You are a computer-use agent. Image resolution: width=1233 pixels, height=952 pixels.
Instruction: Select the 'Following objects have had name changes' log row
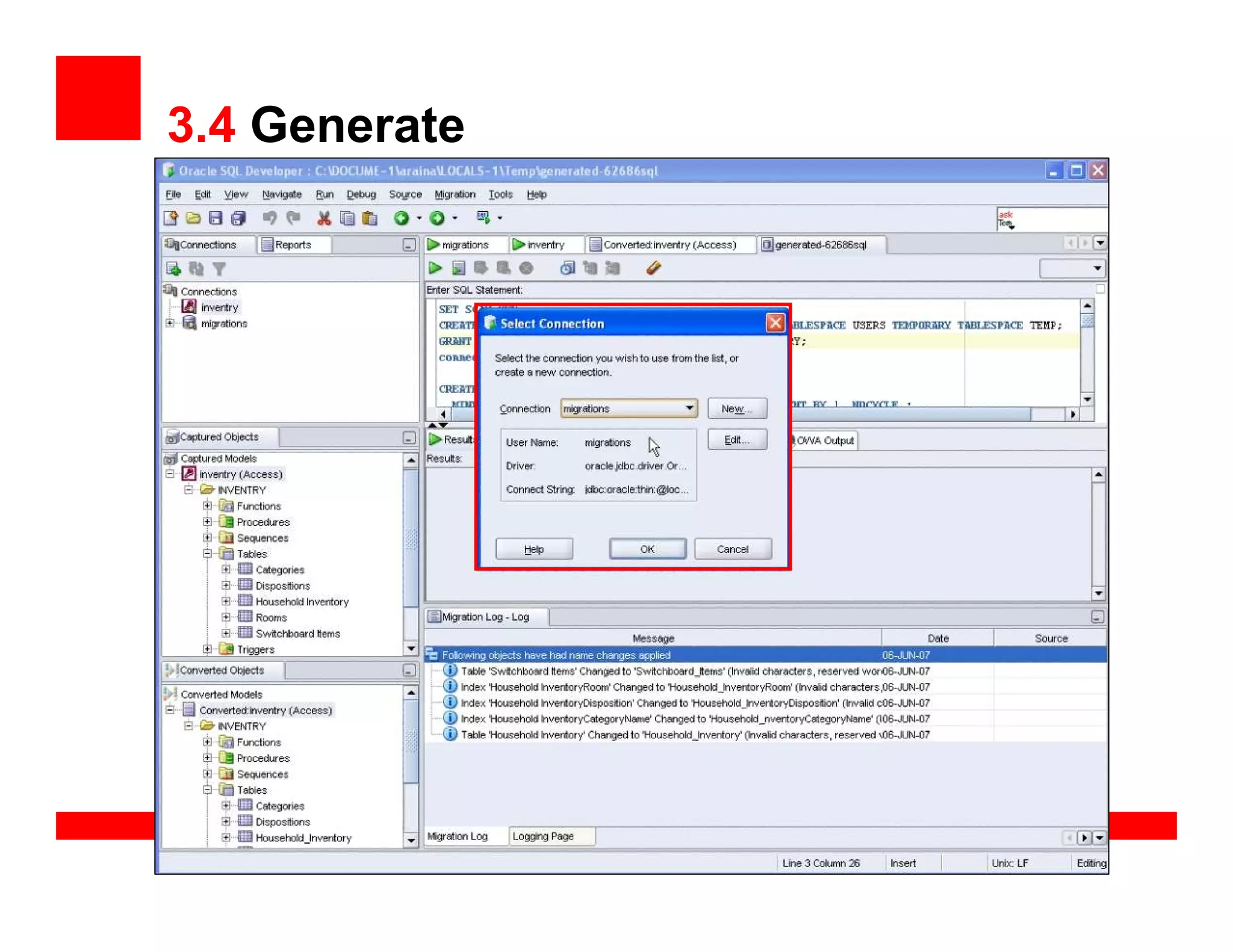click(x=766, y=655)
